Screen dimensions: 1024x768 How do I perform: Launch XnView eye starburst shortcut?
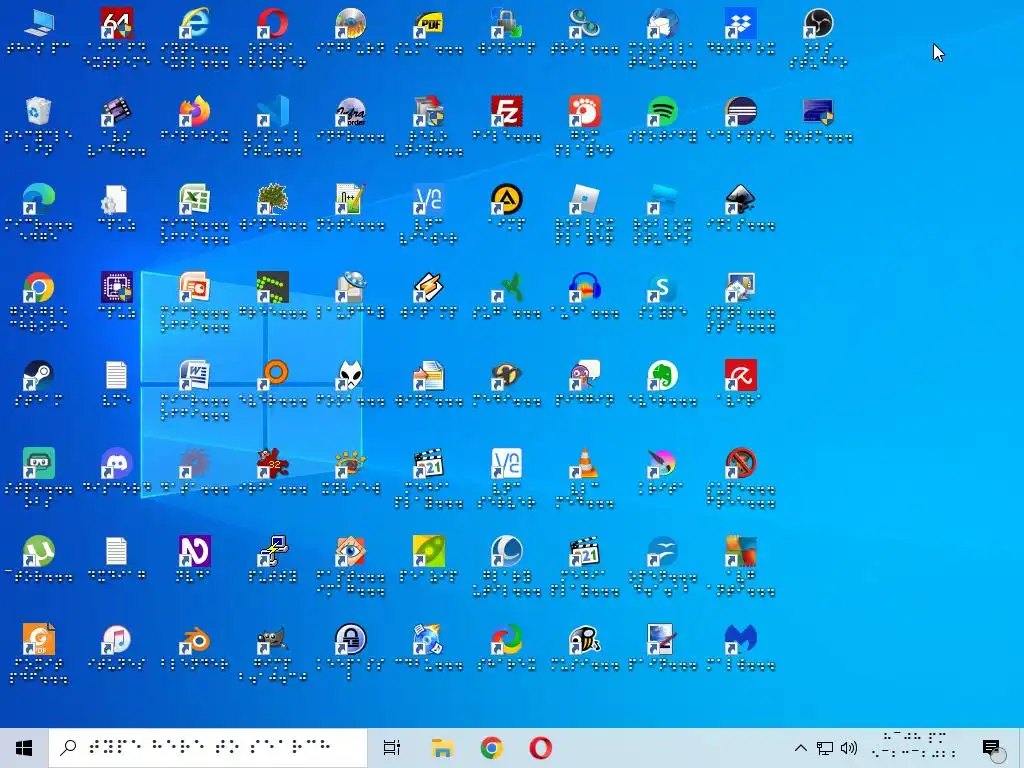[351, 463]
